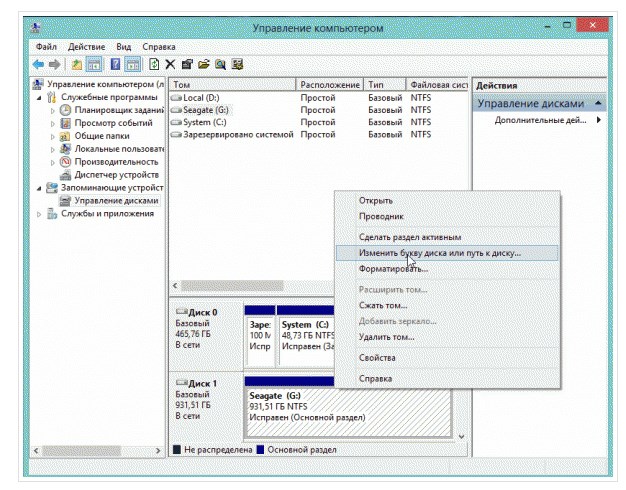Screen dimensions: 626x490
Task: Sort by the Том column header
Action: 232,85
